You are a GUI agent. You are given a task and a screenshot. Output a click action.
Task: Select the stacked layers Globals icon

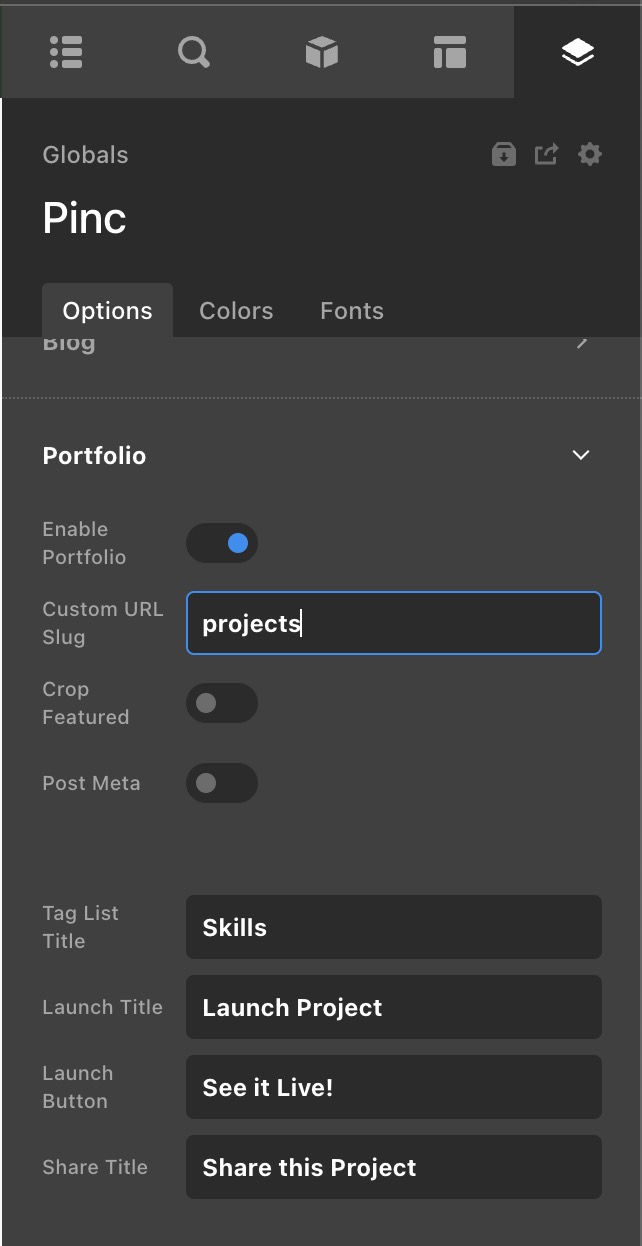coord(578,52)
